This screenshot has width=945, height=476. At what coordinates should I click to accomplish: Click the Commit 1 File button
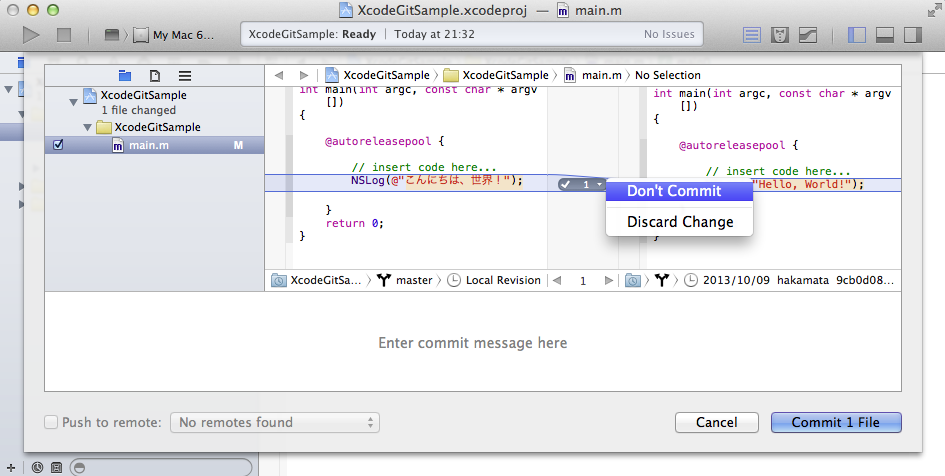[x=835, y=423]
